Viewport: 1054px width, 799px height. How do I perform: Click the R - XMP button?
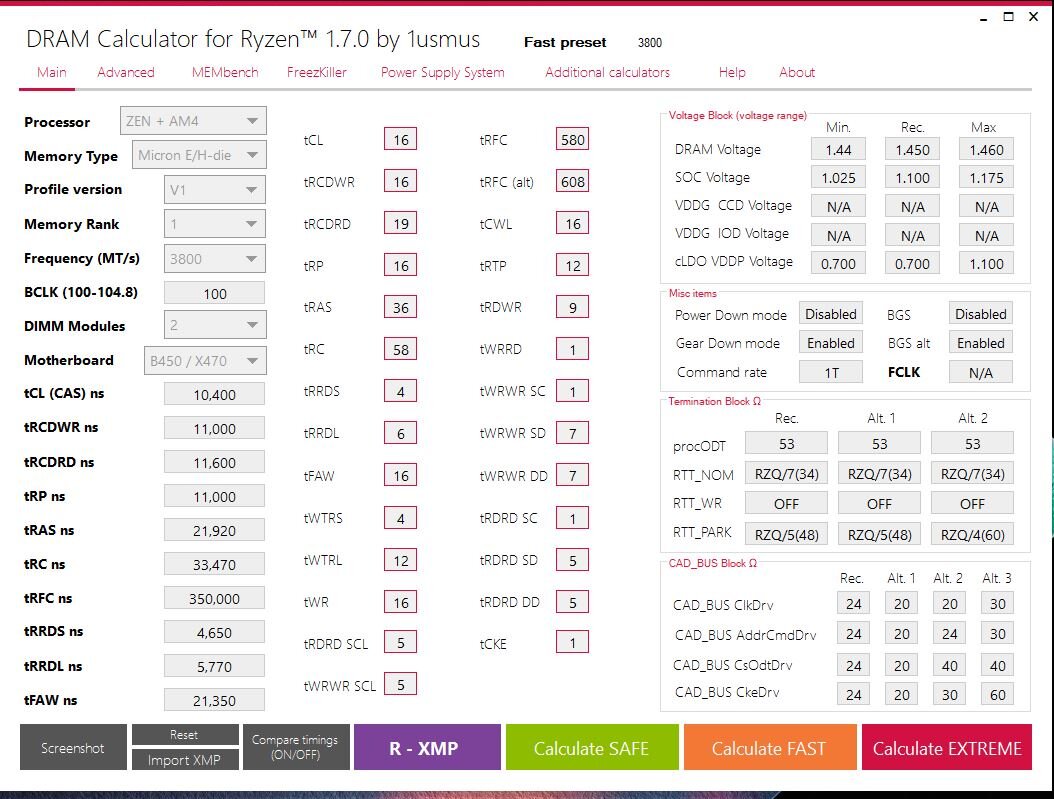coord(427,747)
